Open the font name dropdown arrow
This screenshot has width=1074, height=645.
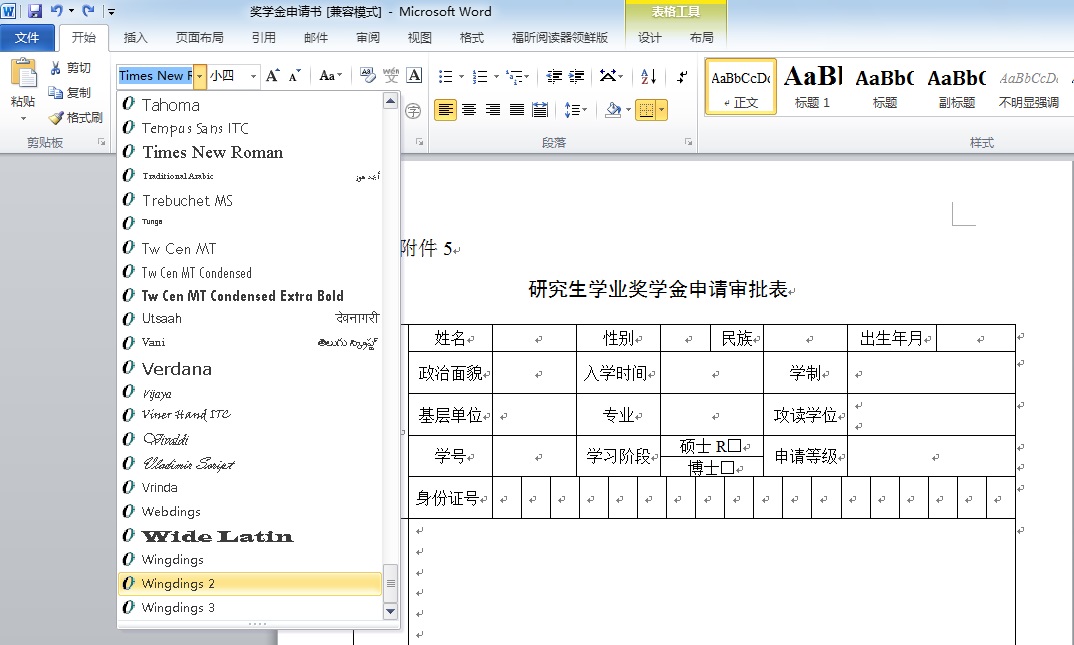pos(199,76)
